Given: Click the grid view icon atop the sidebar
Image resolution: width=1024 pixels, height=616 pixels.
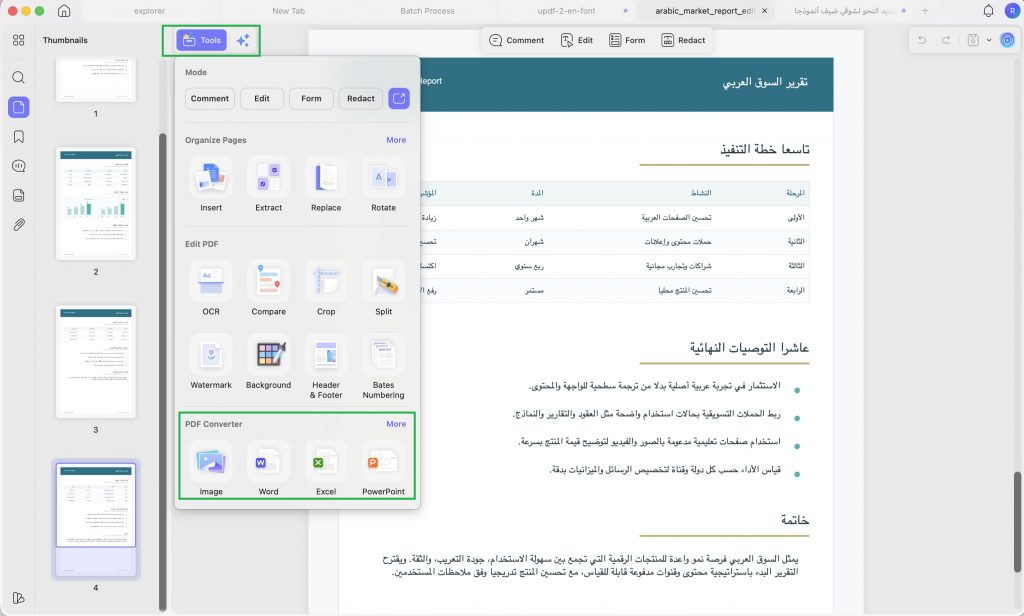Looking at the screenshot, I should point(18,40).
